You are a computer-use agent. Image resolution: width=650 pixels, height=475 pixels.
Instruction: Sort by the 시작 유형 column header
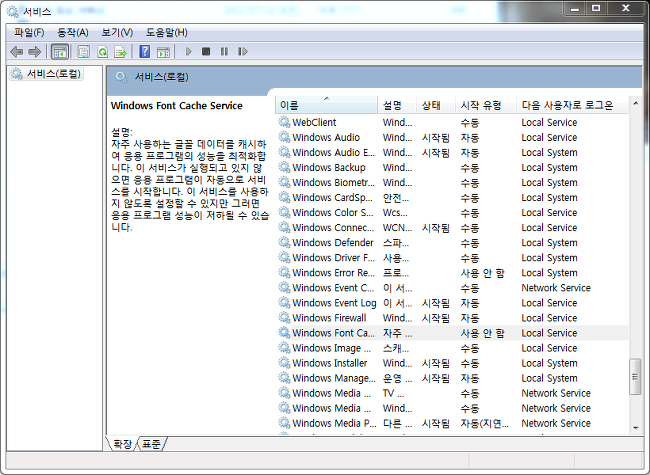pos(486,105)
